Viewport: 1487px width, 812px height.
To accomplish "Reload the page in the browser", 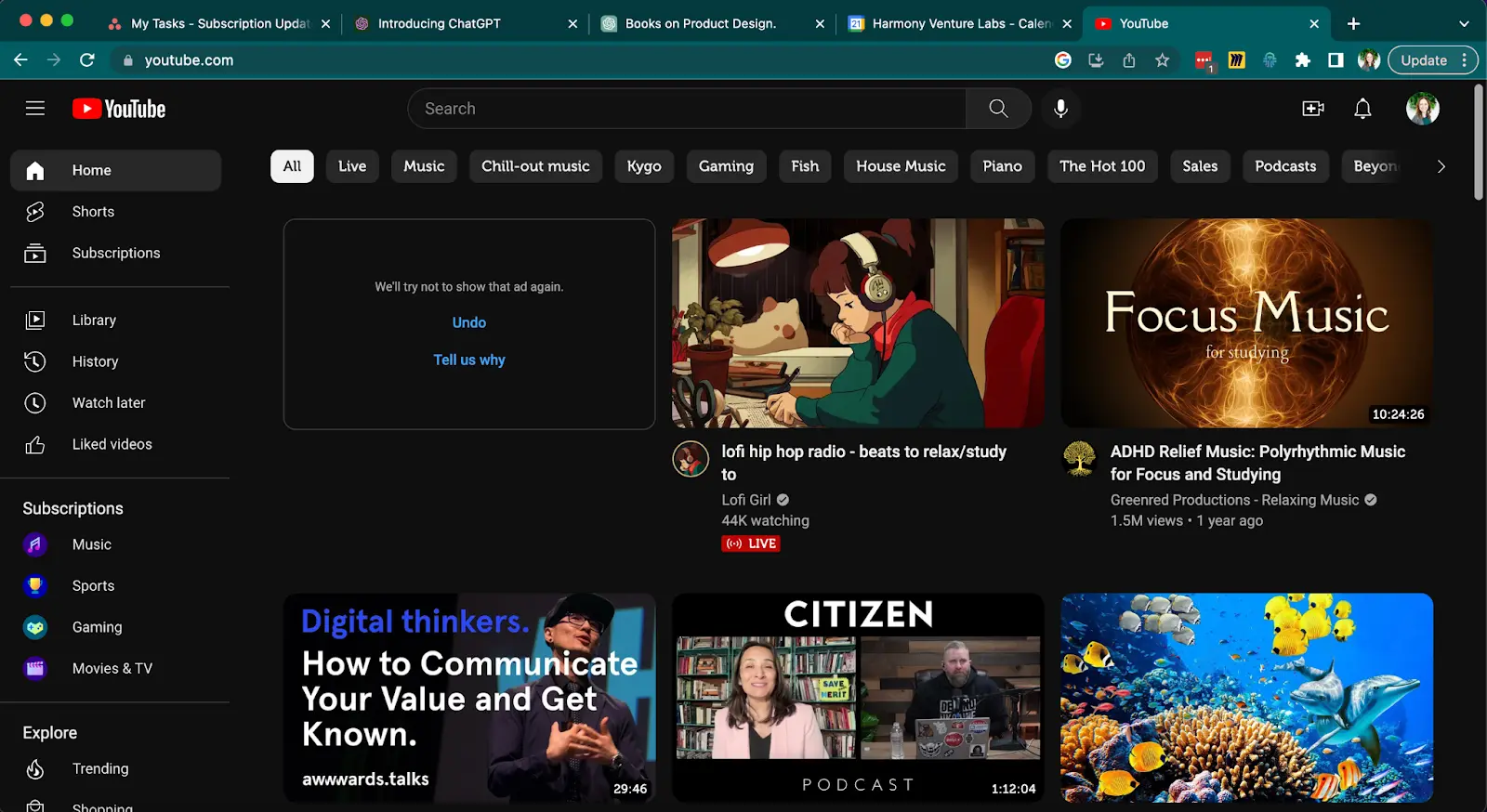I will pos(87,60).
